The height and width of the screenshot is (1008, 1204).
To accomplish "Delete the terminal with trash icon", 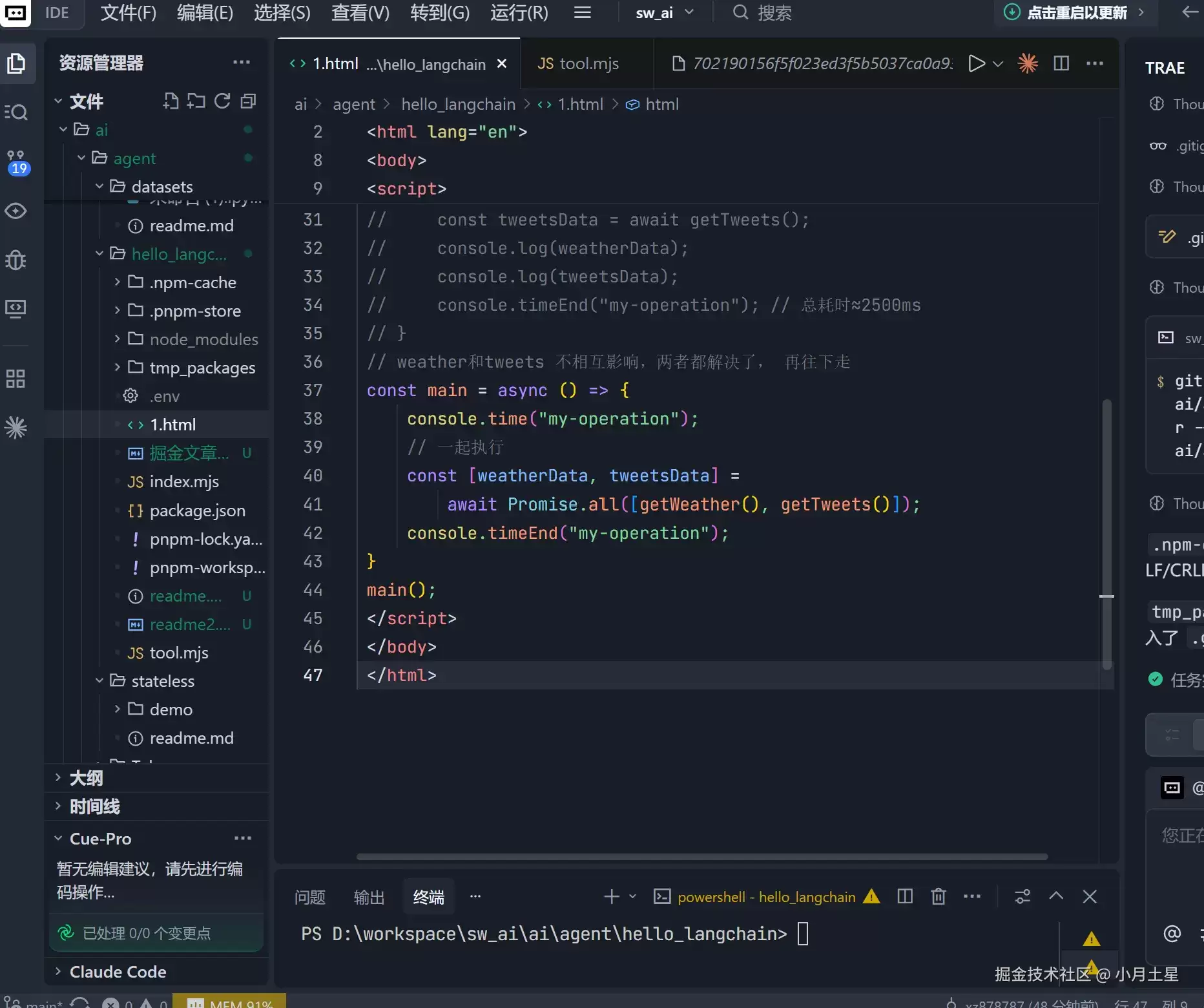I will [939, 896].
